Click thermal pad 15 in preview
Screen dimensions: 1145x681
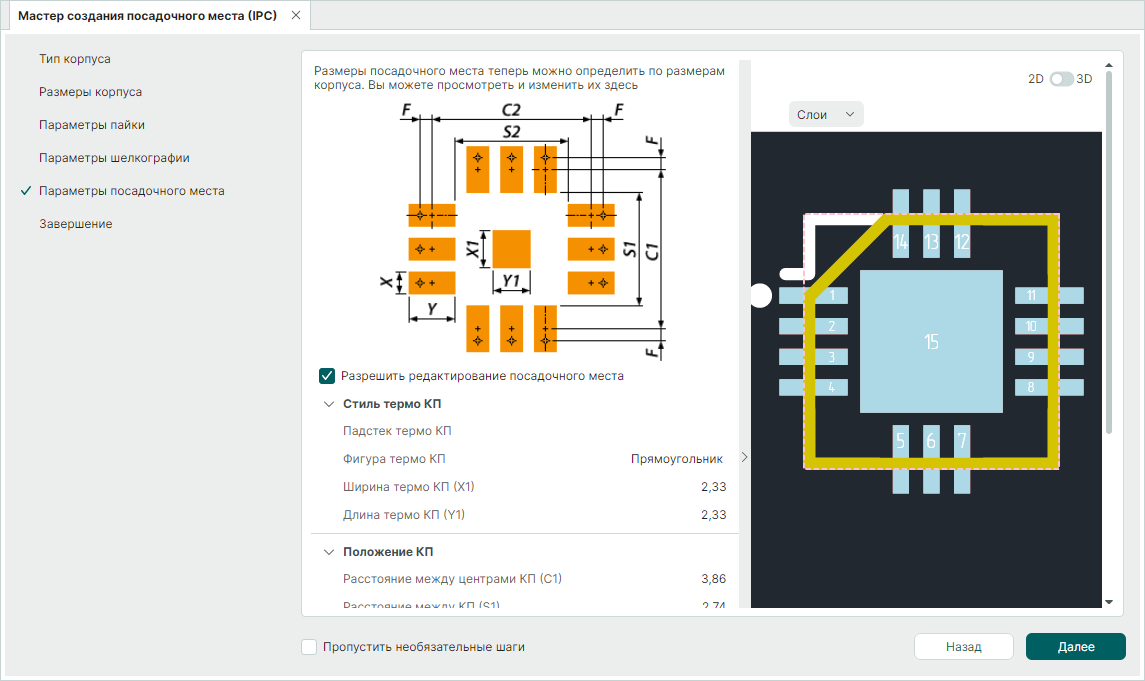click(931, 342)
